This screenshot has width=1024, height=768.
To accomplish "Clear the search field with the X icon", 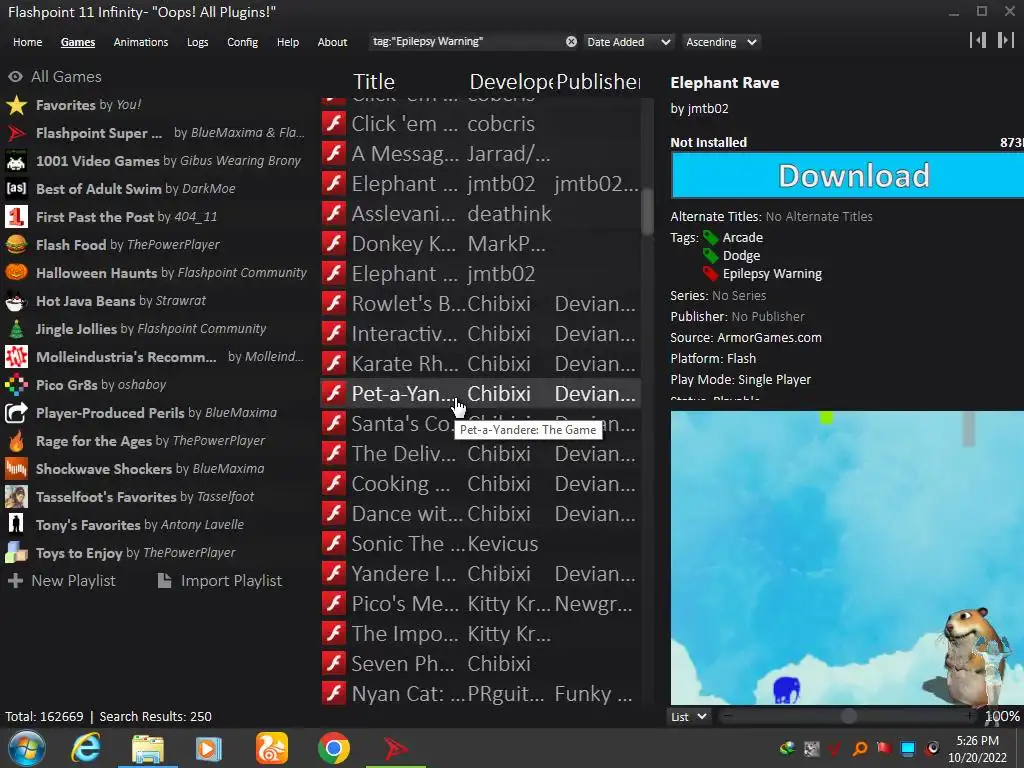I will click(571, 42).
